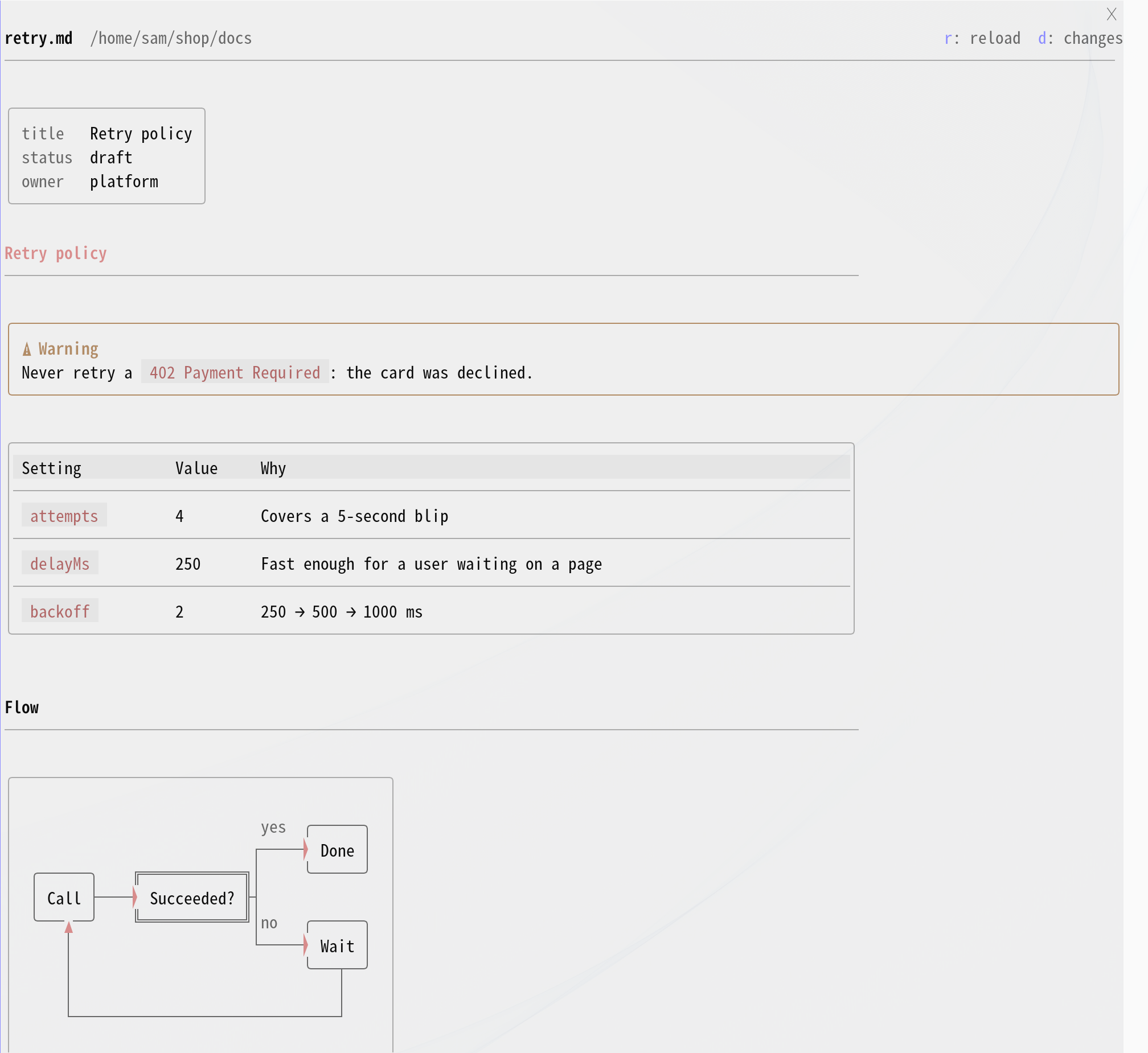
Task: Select the 'Setting' column header
Action: (x=51, y=468)
